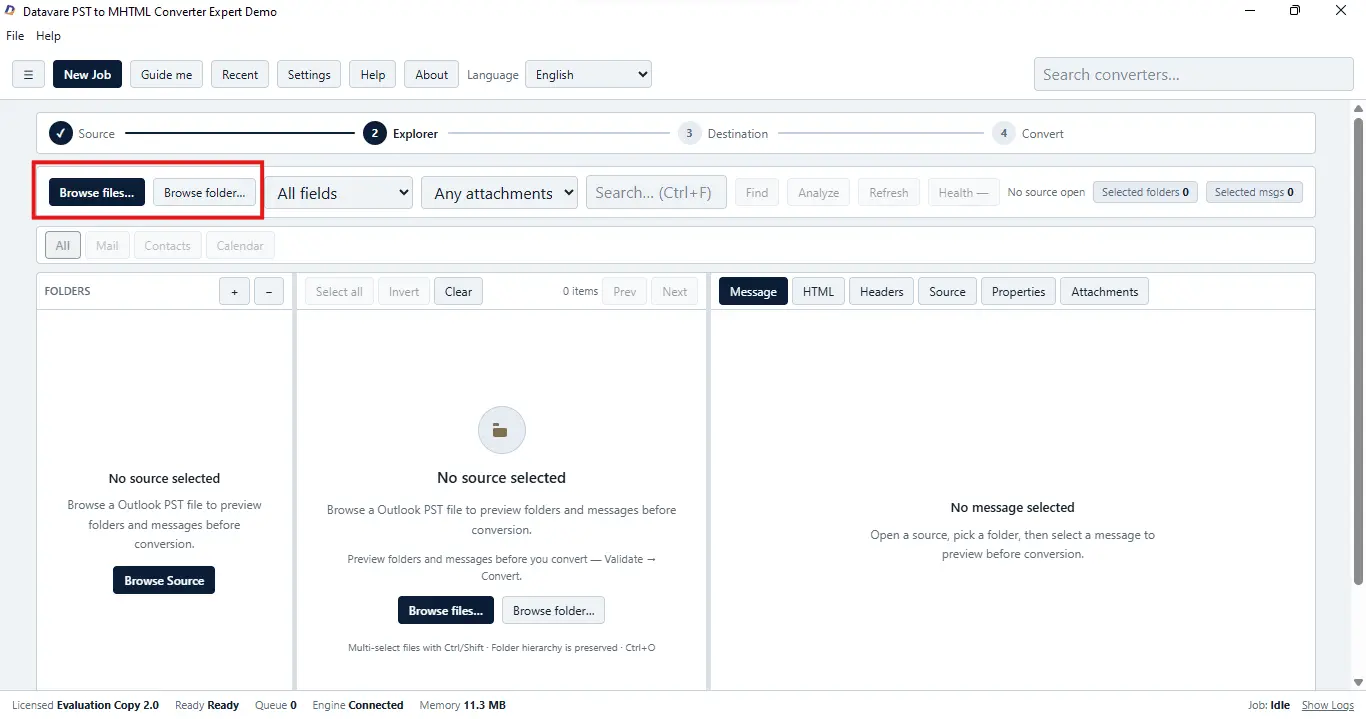
Task: Click the Selected folders 0 badge
Action: tap(1145, 192)
